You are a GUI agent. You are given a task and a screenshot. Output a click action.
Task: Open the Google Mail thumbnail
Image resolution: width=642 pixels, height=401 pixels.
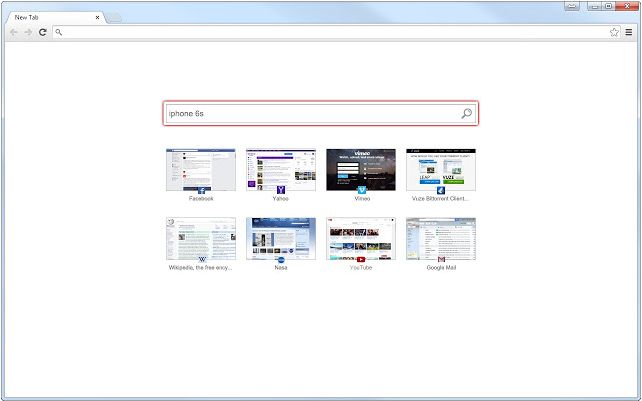click(x=441, y=238)
